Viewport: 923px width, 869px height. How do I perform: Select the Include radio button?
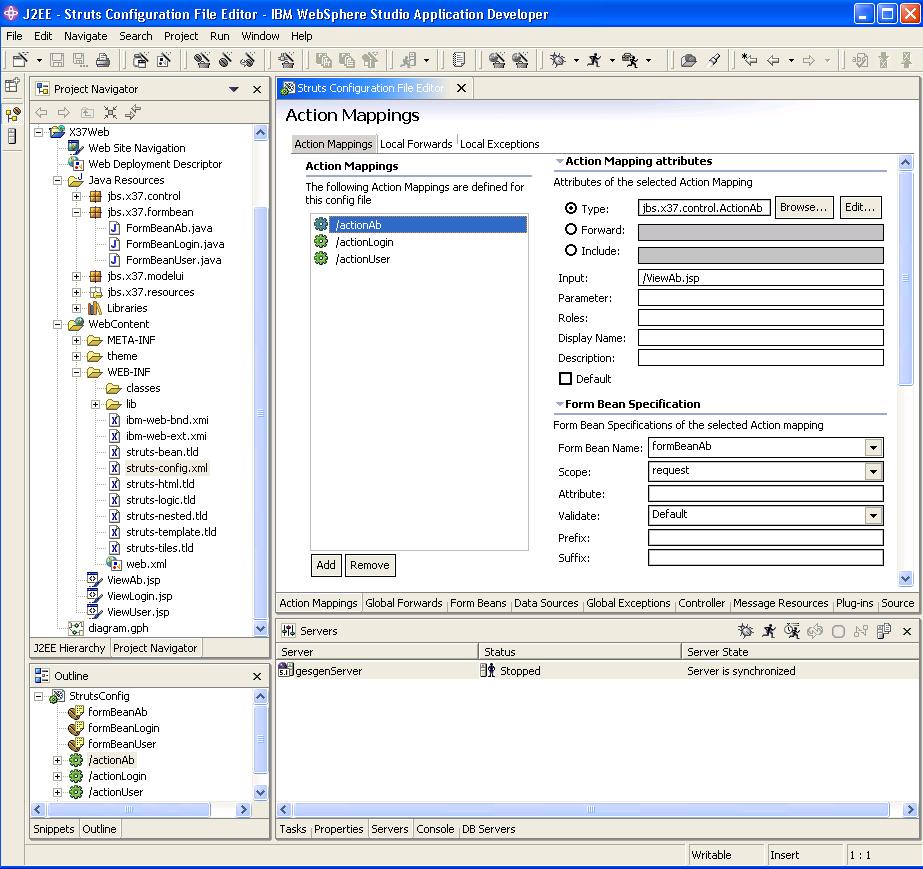tap(570, 250)
